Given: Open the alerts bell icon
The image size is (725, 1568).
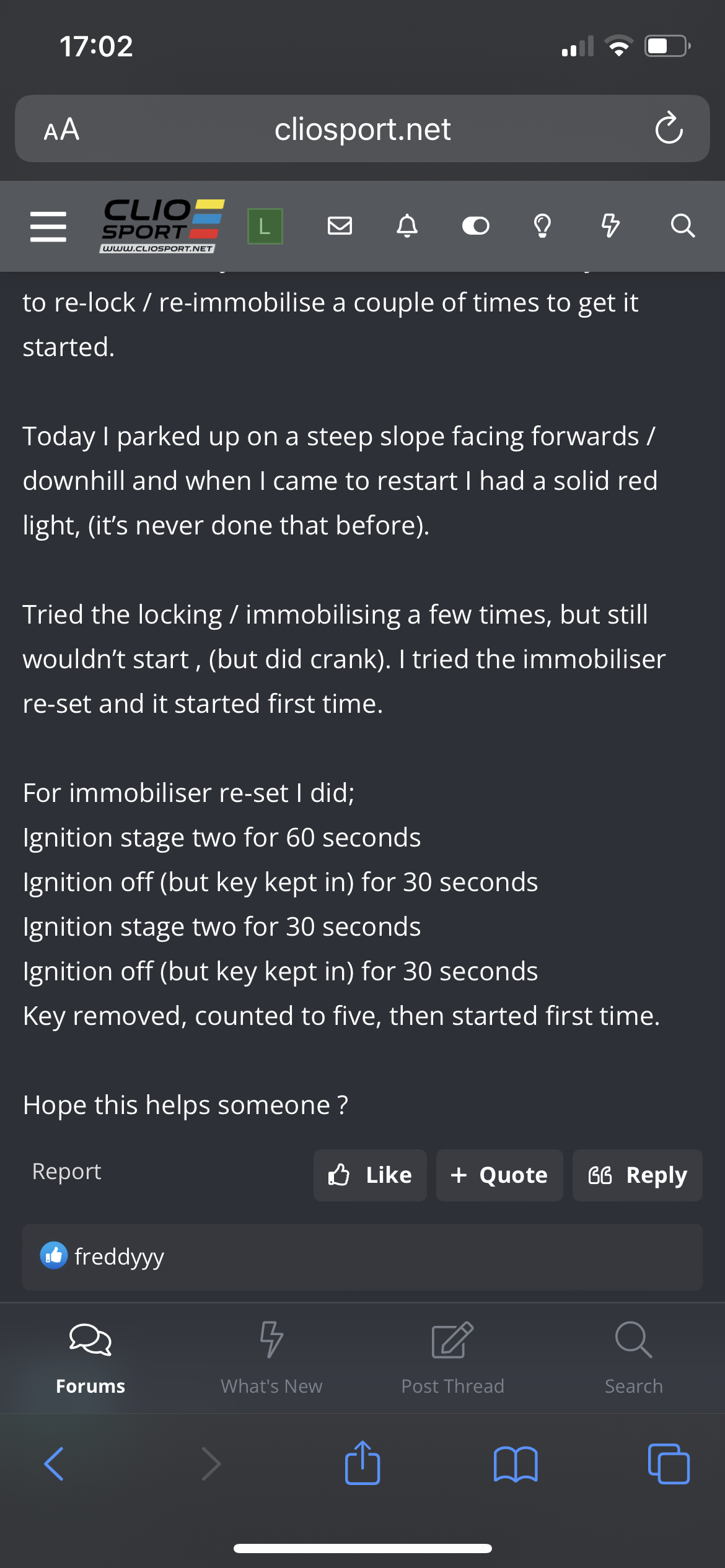Looking at the screenshot, I should pyautogui.click(x=407, y=225).
